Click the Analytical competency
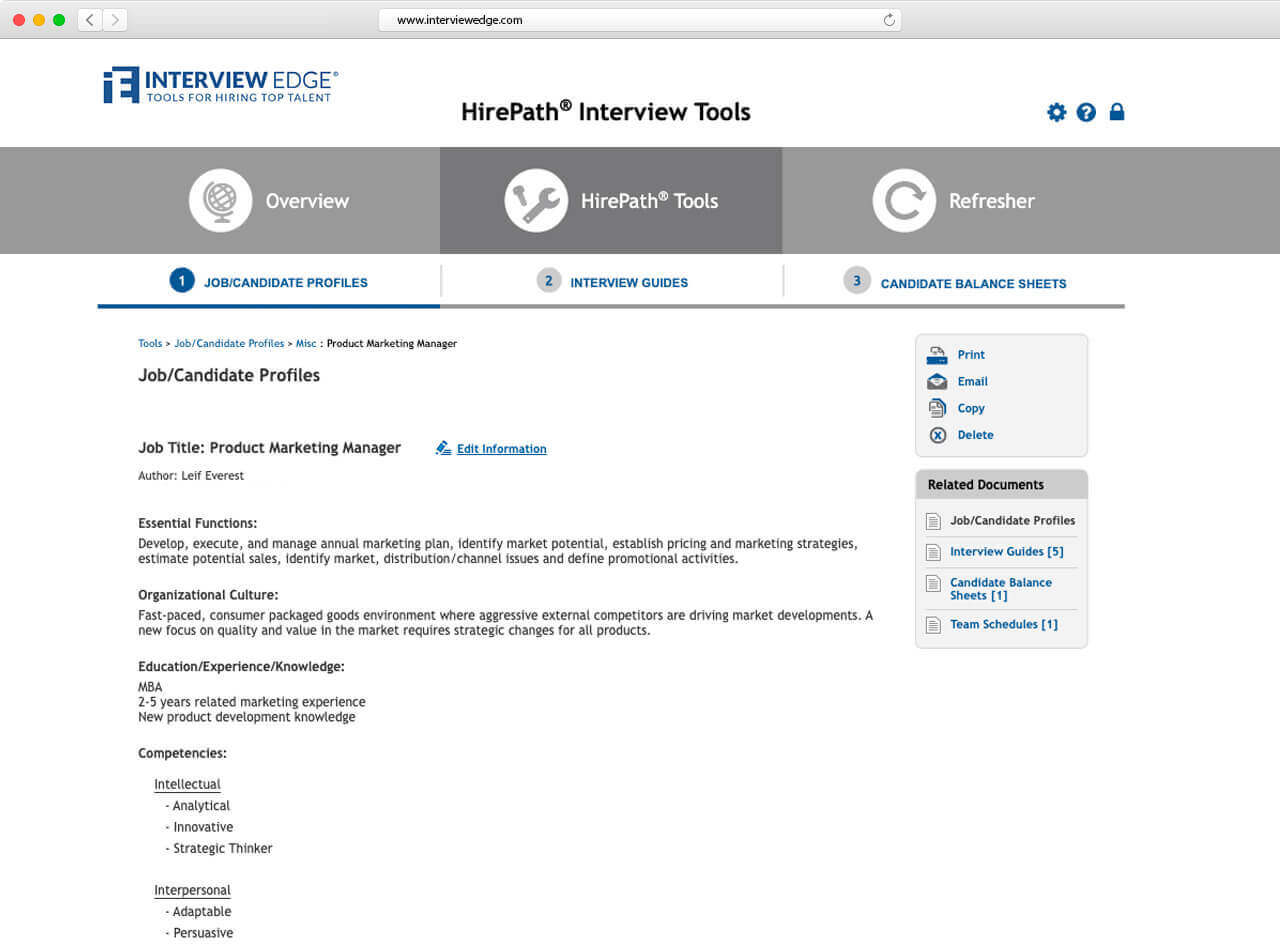Image resolution: width=1280 pixels, height=947 pixels. click(201, 806)
